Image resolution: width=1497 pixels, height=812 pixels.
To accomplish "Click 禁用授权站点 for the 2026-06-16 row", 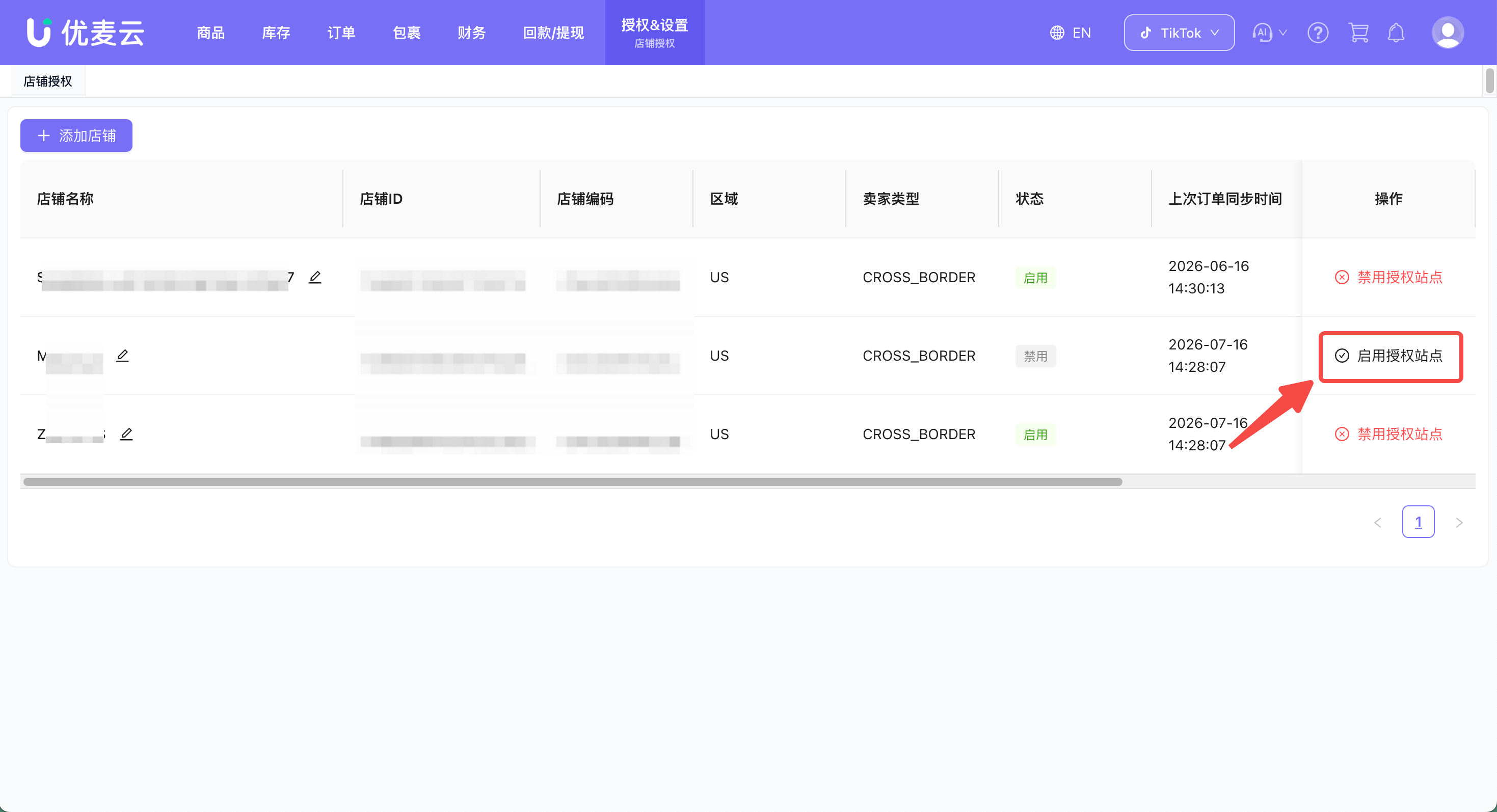I will point(1388,277).
